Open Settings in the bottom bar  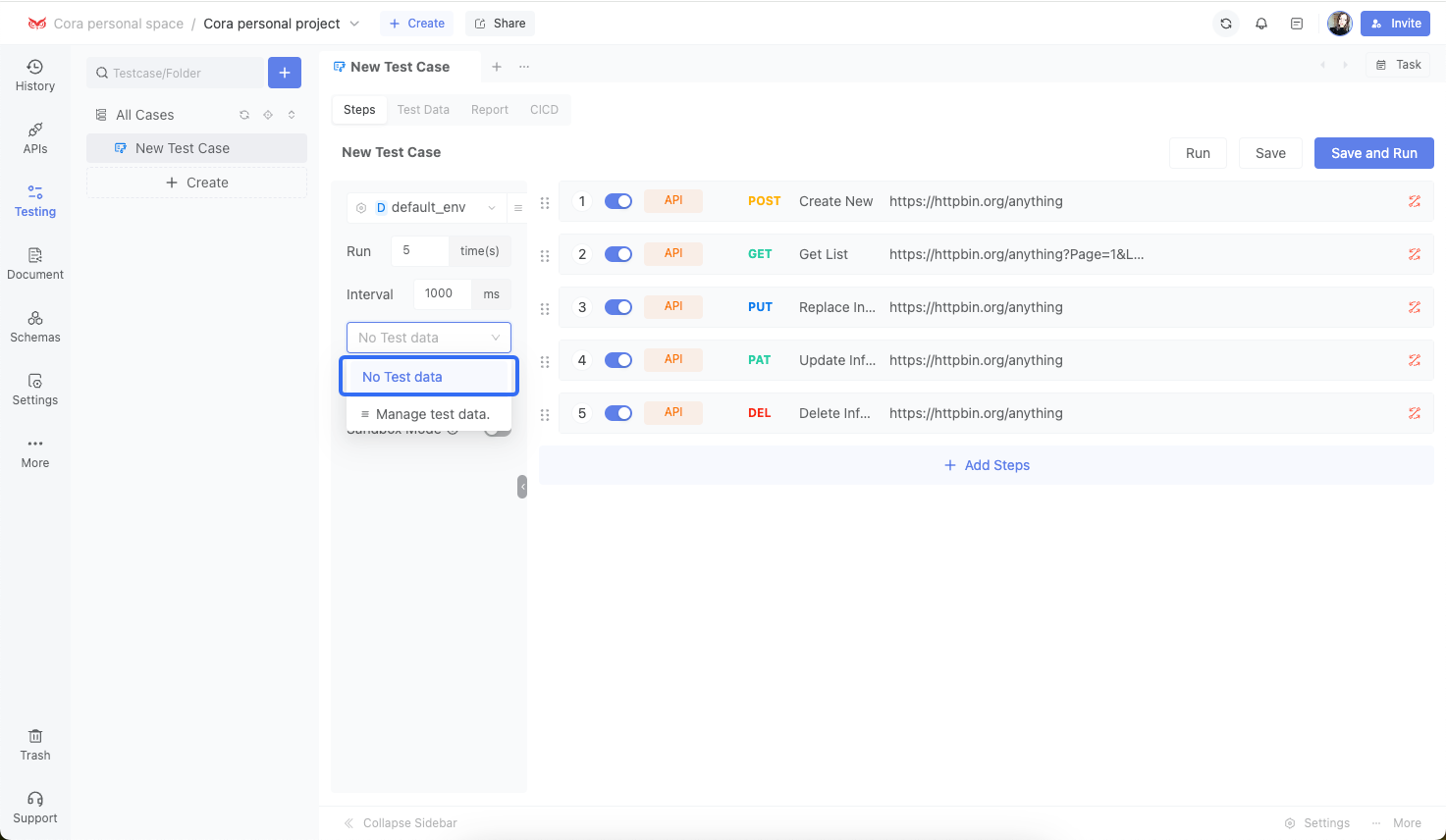point(1317,823)
